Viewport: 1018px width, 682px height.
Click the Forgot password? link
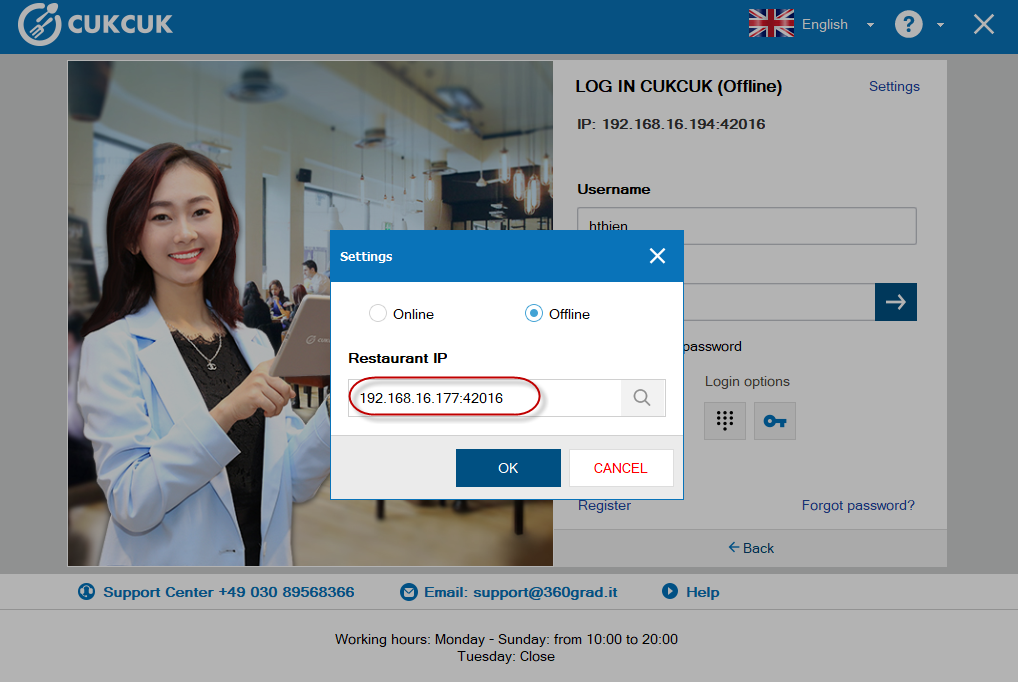(x=858, y=506)
